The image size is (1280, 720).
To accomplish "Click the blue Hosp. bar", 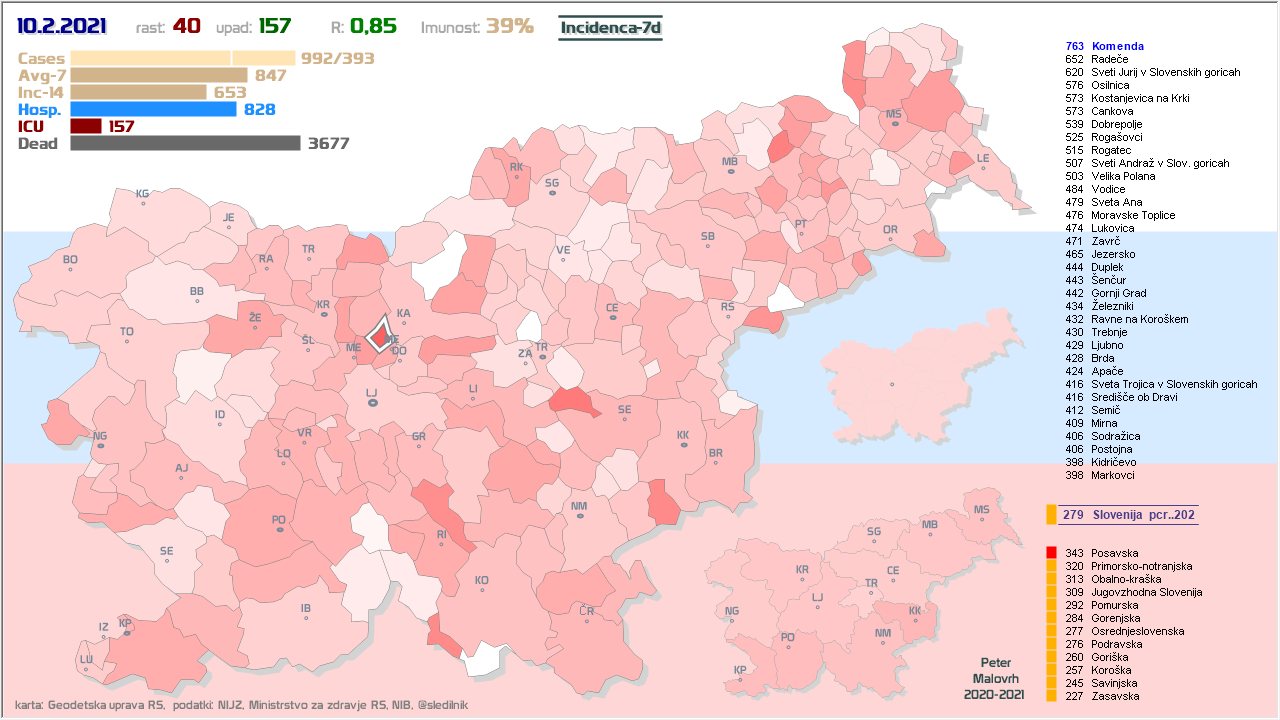I will 153,109.
